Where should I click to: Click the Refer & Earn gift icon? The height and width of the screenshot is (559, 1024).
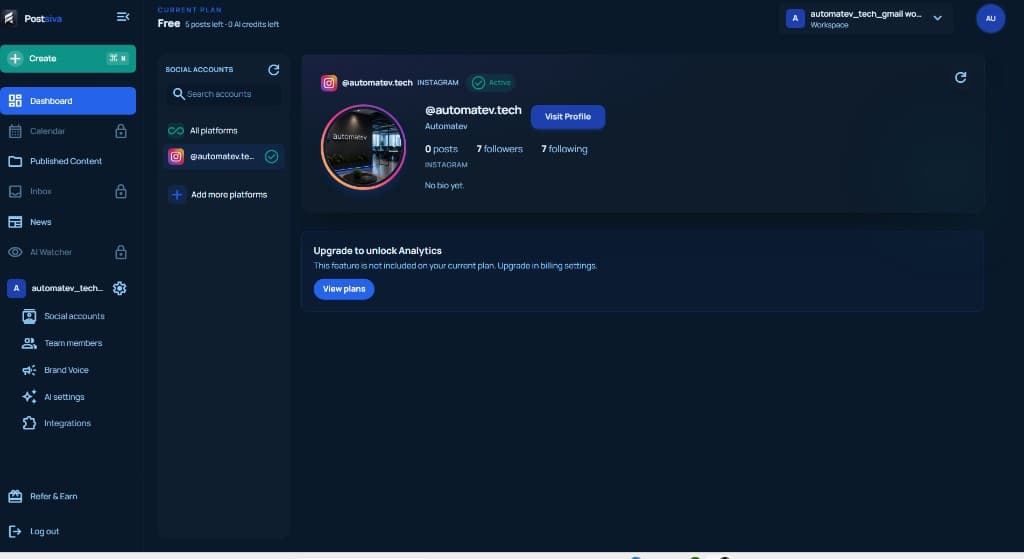tap(15, 496)
